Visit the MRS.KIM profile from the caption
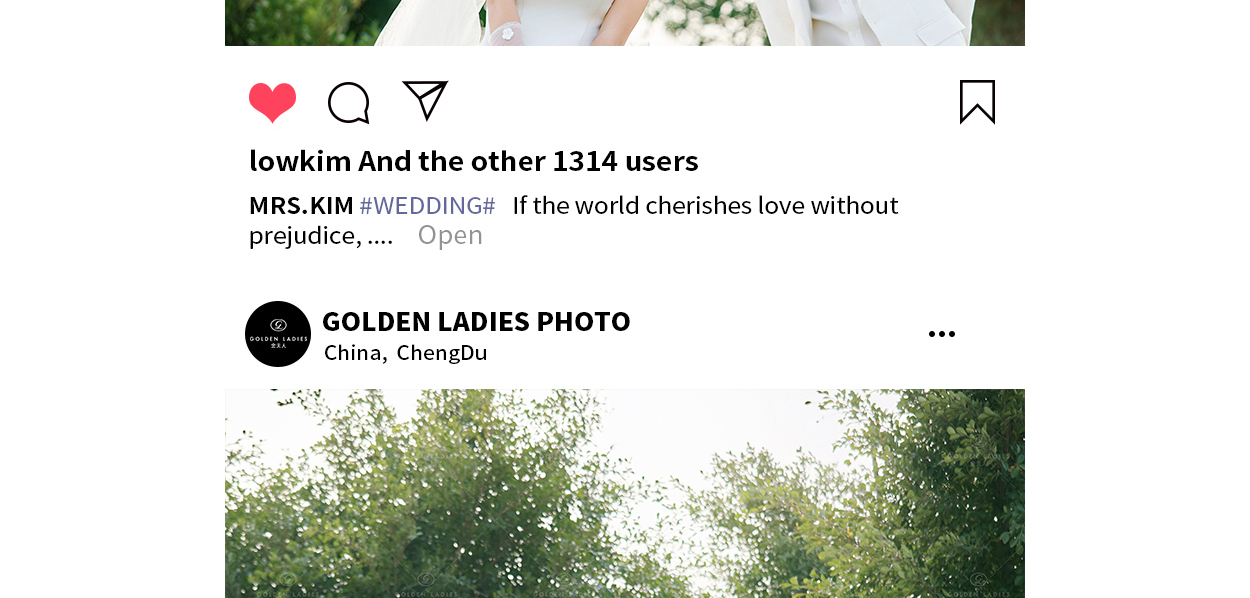This screenshot has height=598, width=1250. (301, 206)
